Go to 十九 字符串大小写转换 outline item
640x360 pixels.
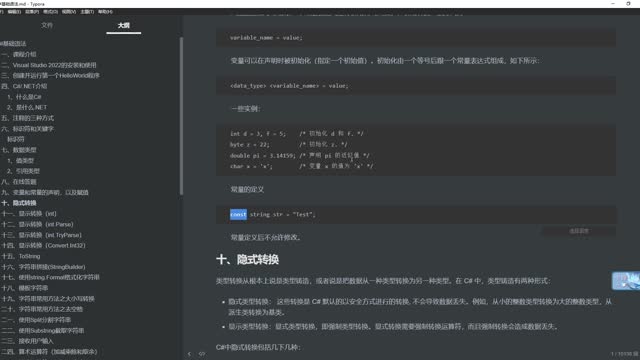(48, 299)
